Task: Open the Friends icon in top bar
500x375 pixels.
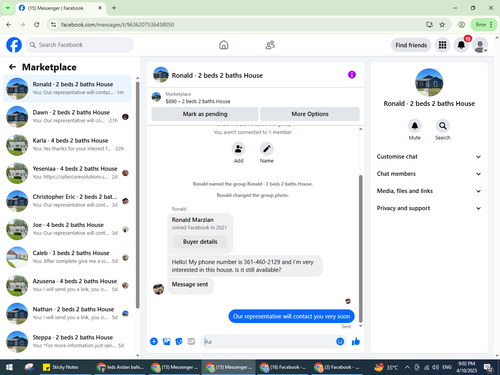Action: click(270, 45)
